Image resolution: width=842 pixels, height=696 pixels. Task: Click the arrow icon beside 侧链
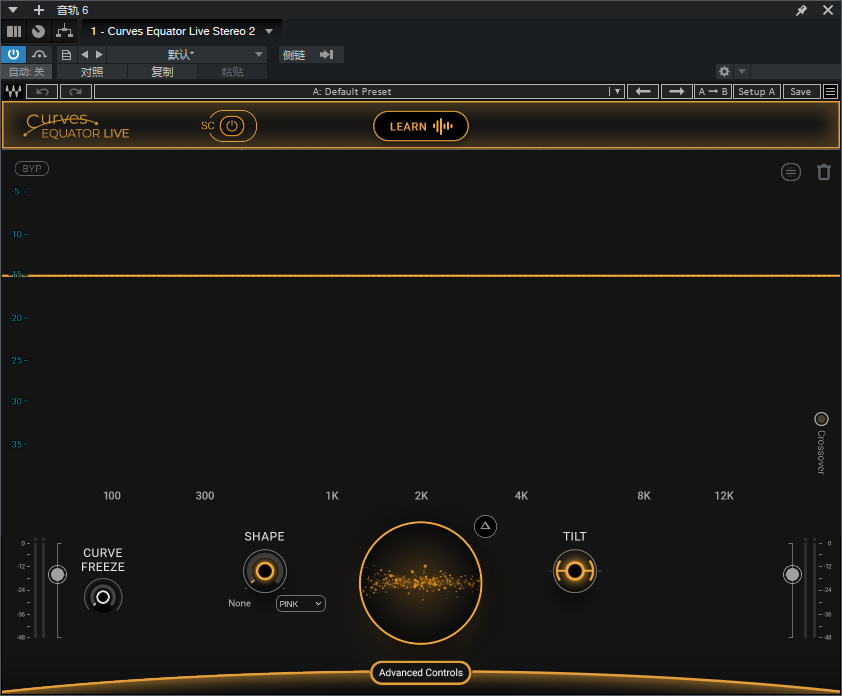326,54
